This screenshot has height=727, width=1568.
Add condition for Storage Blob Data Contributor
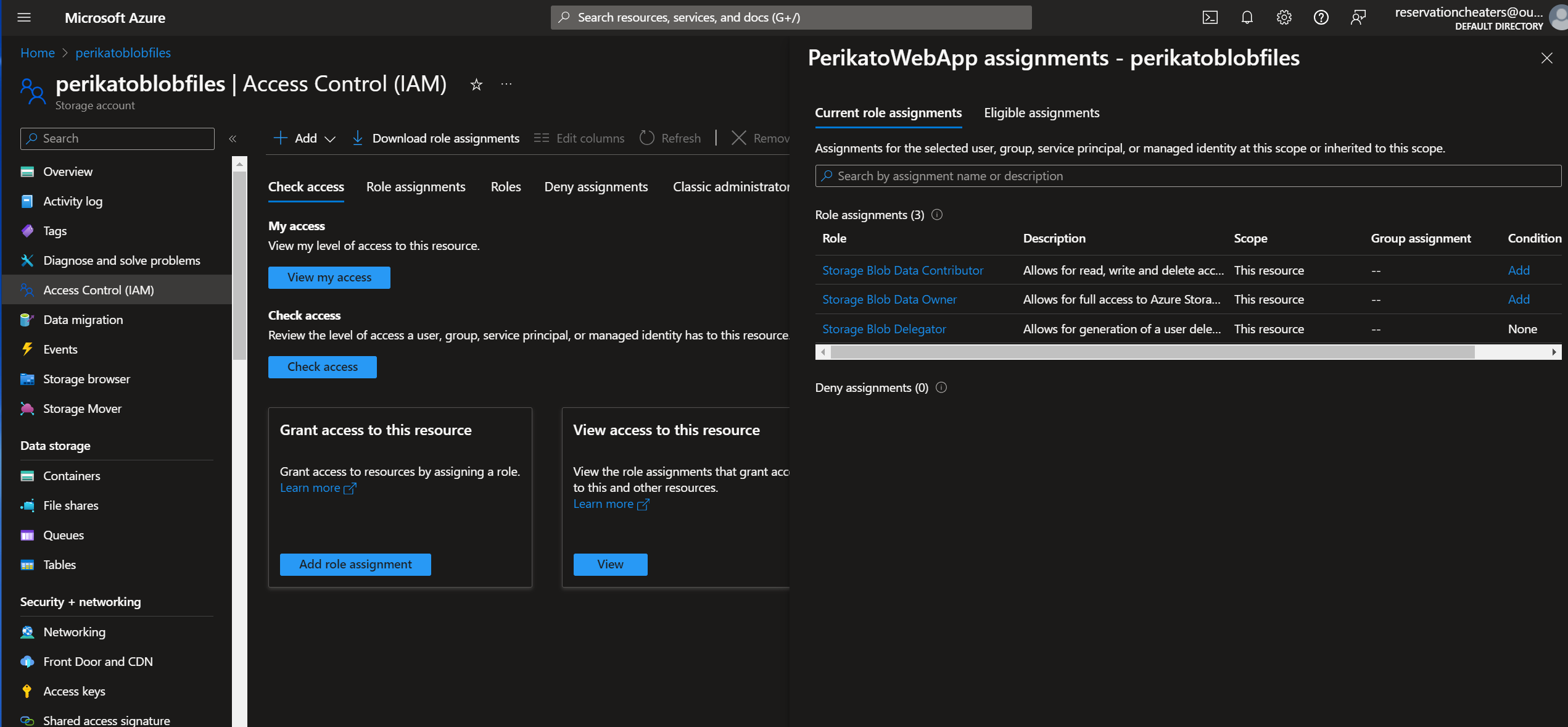pyautogui.click(x=1518, y=270)
